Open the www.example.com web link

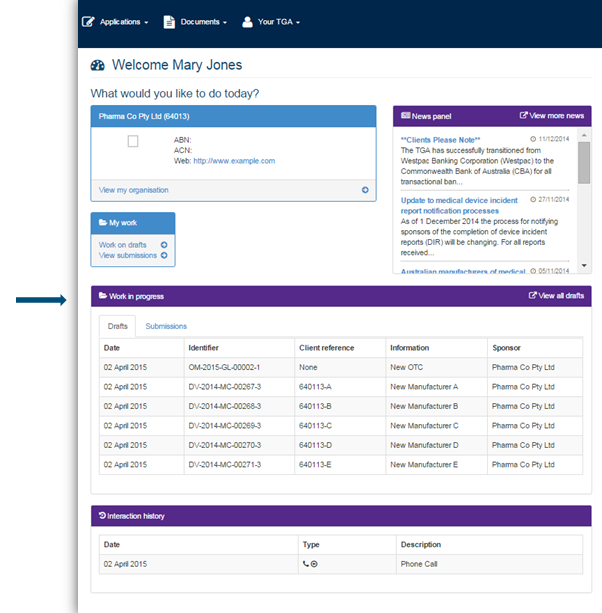point(234,160)
